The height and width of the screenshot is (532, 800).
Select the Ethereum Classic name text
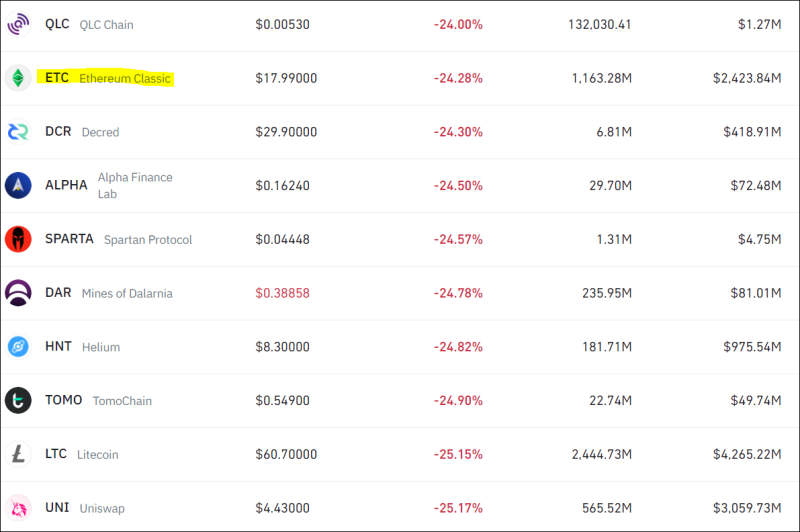125,79
